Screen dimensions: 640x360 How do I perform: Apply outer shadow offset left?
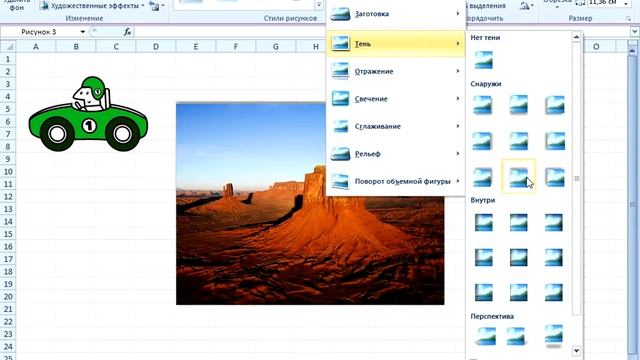(x=555, y=141)
